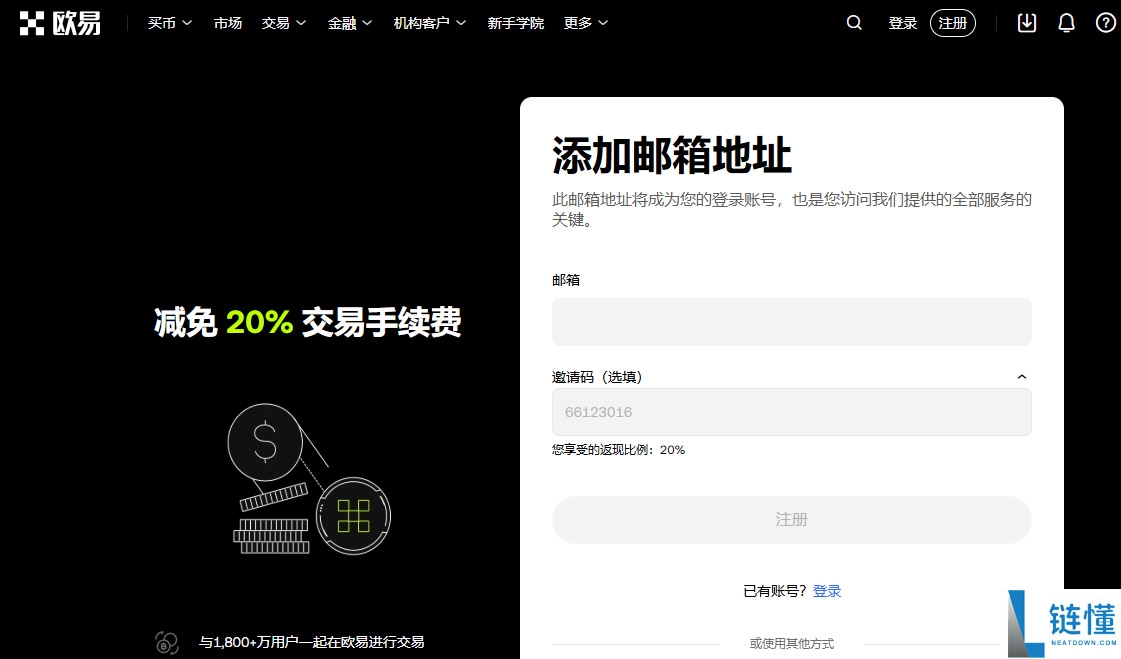Image resolution: width=1121 pixels, height=659 pixels.
Task: Click 登录 in the top bar
Action: point(902,22)
